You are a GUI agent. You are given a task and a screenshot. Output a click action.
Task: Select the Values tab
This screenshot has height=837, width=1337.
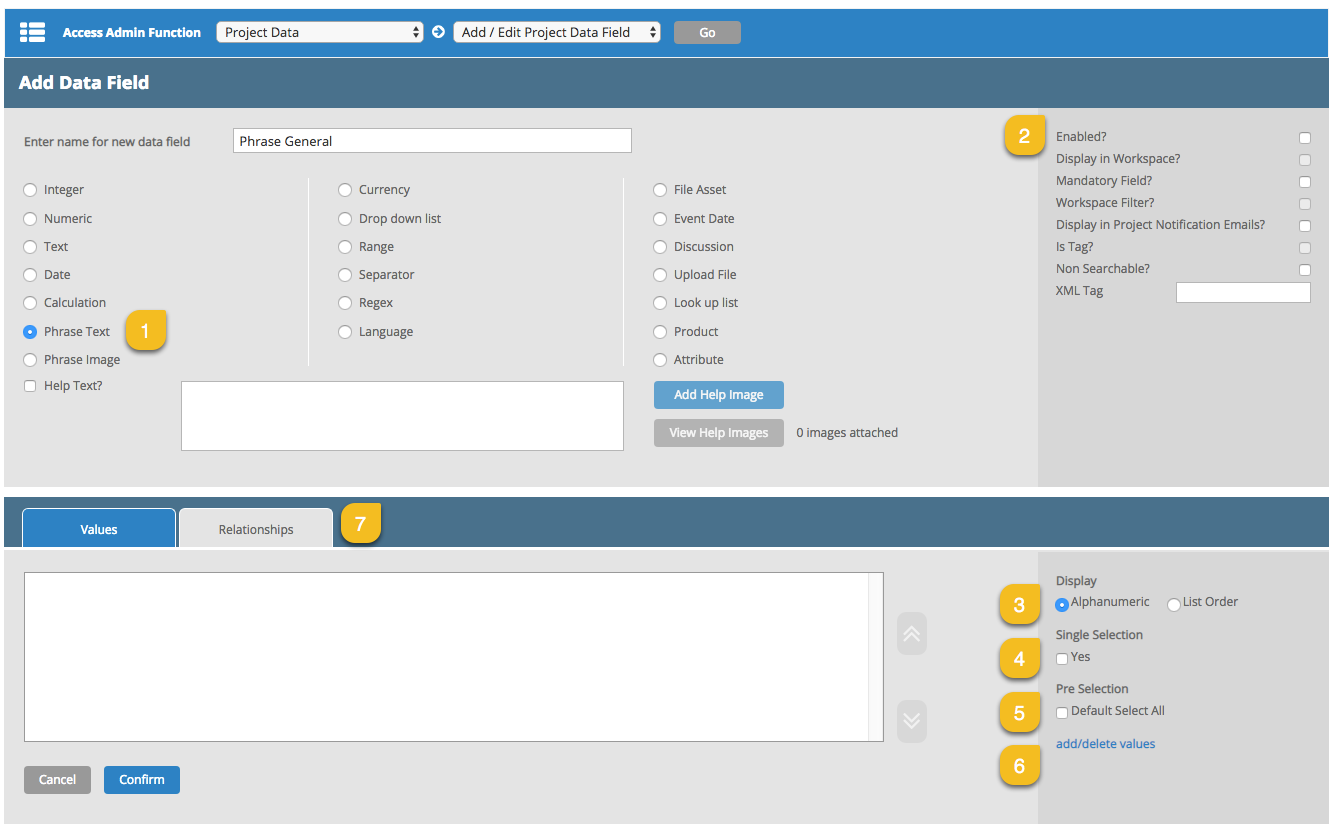tap(99, 529)
